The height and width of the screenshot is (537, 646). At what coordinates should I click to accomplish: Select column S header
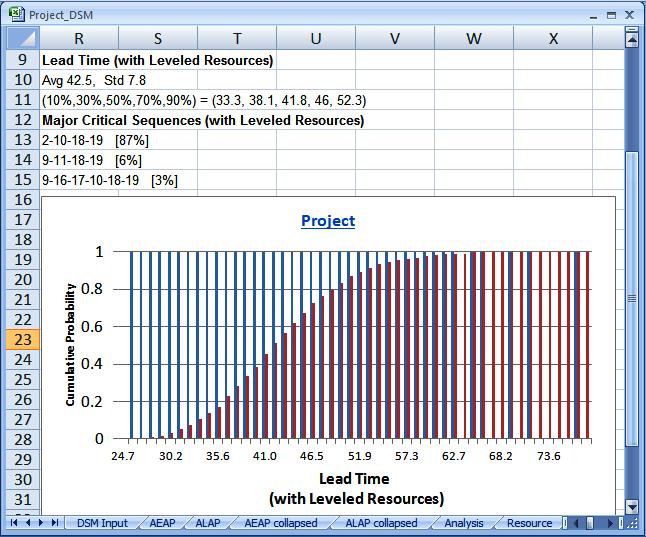(158, 38)
